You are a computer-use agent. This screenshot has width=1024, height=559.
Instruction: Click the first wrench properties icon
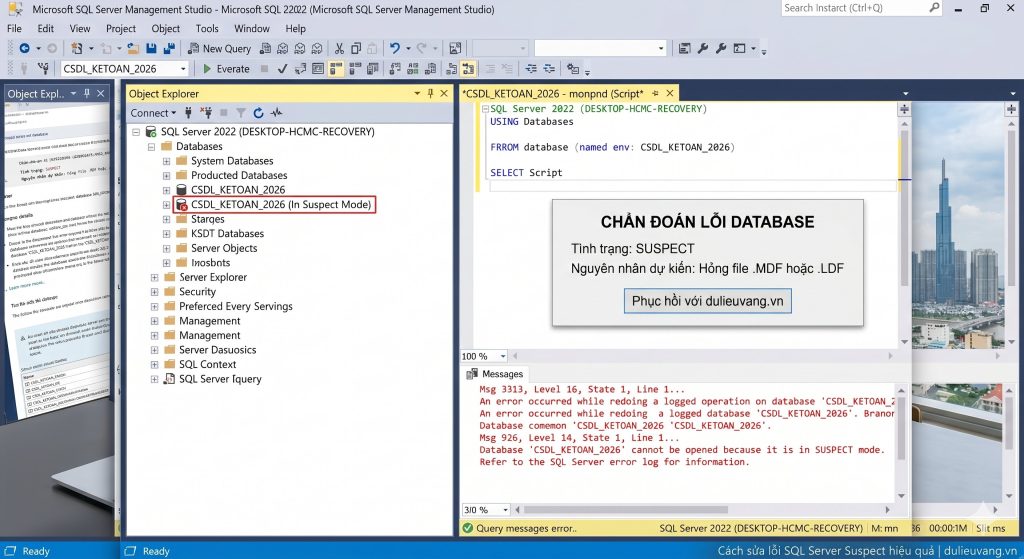click(703, 48)
